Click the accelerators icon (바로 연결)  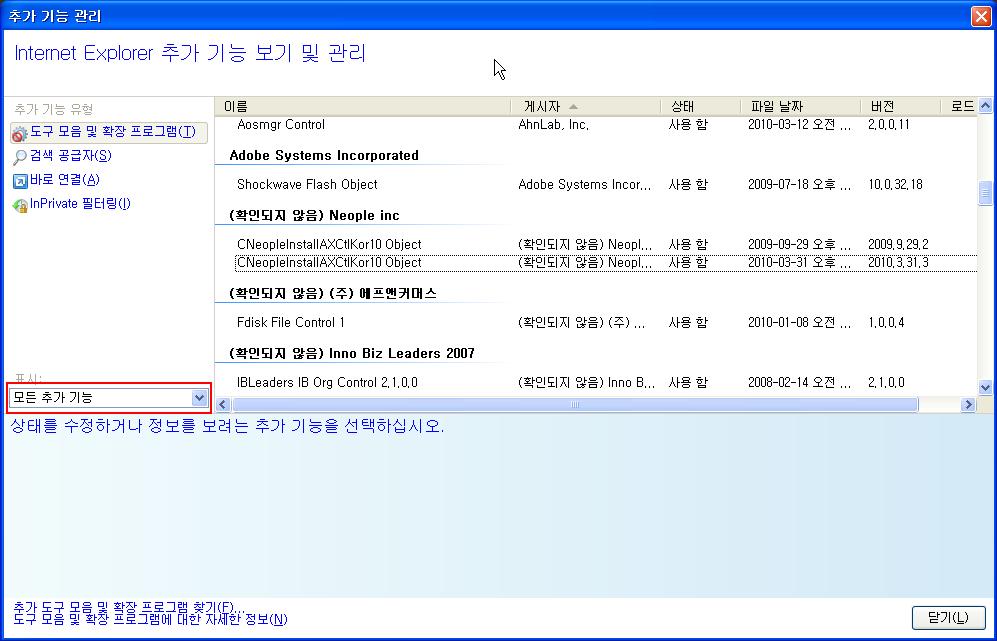click(19, 181)
